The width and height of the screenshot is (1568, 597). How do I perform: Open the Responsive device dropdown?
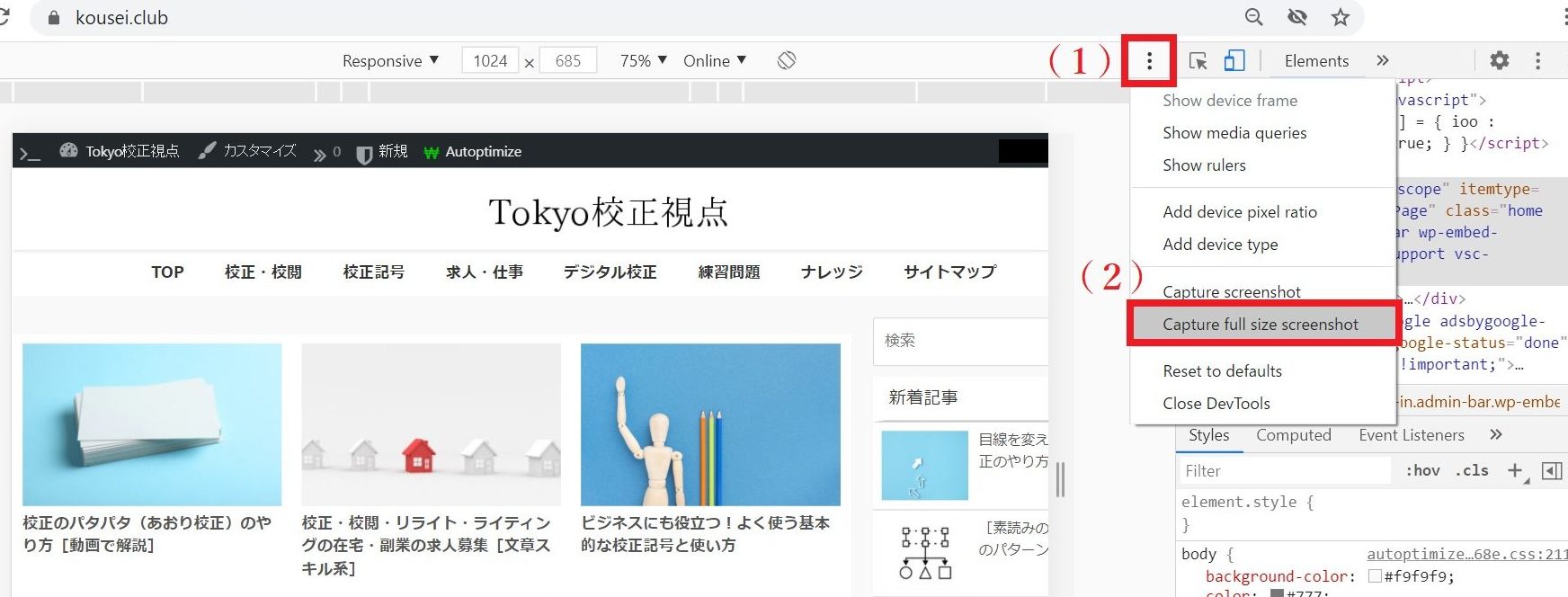390,60
